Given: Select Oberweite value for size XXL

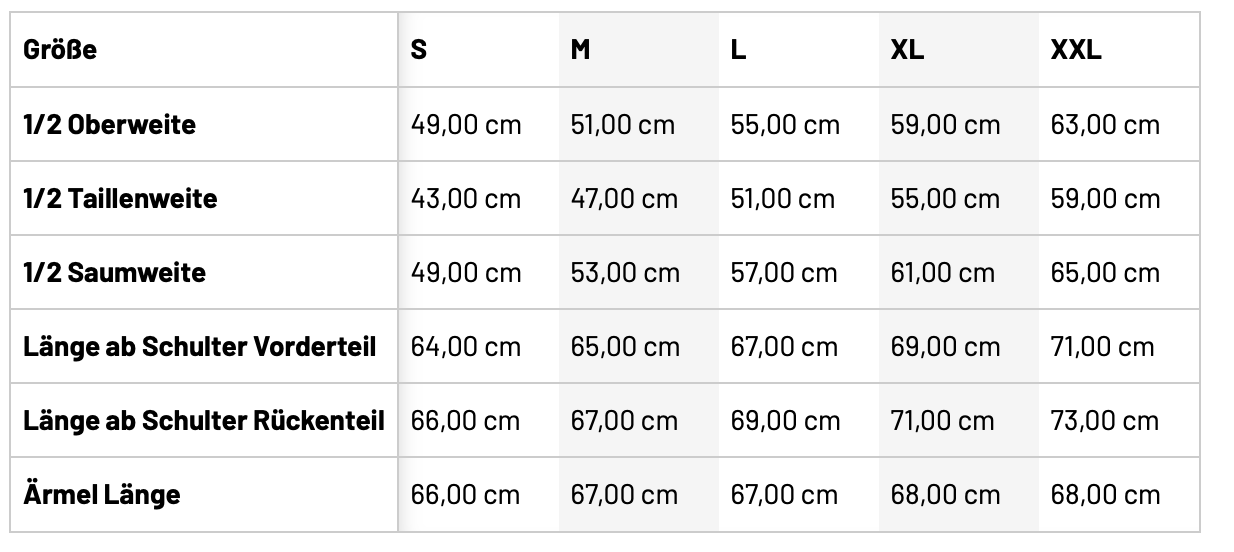Looking at the screenshot, I should pyautogui.click(x=1105, y=125).
